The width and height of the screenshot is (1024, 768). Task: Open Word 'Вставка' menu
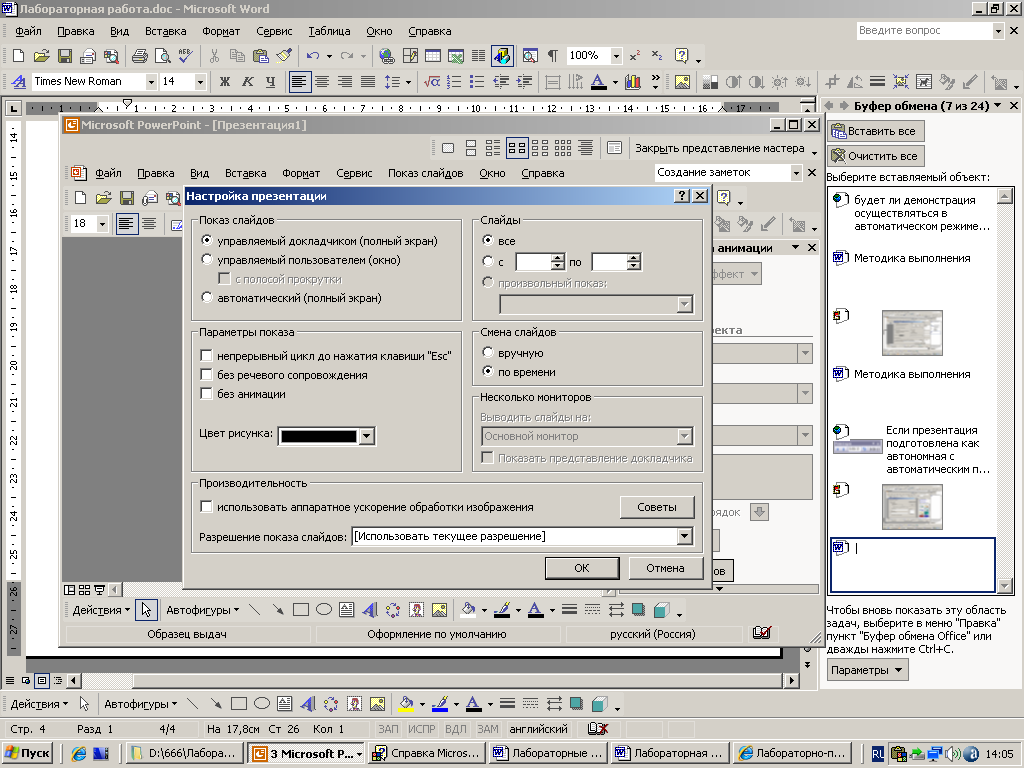point(165,31)
